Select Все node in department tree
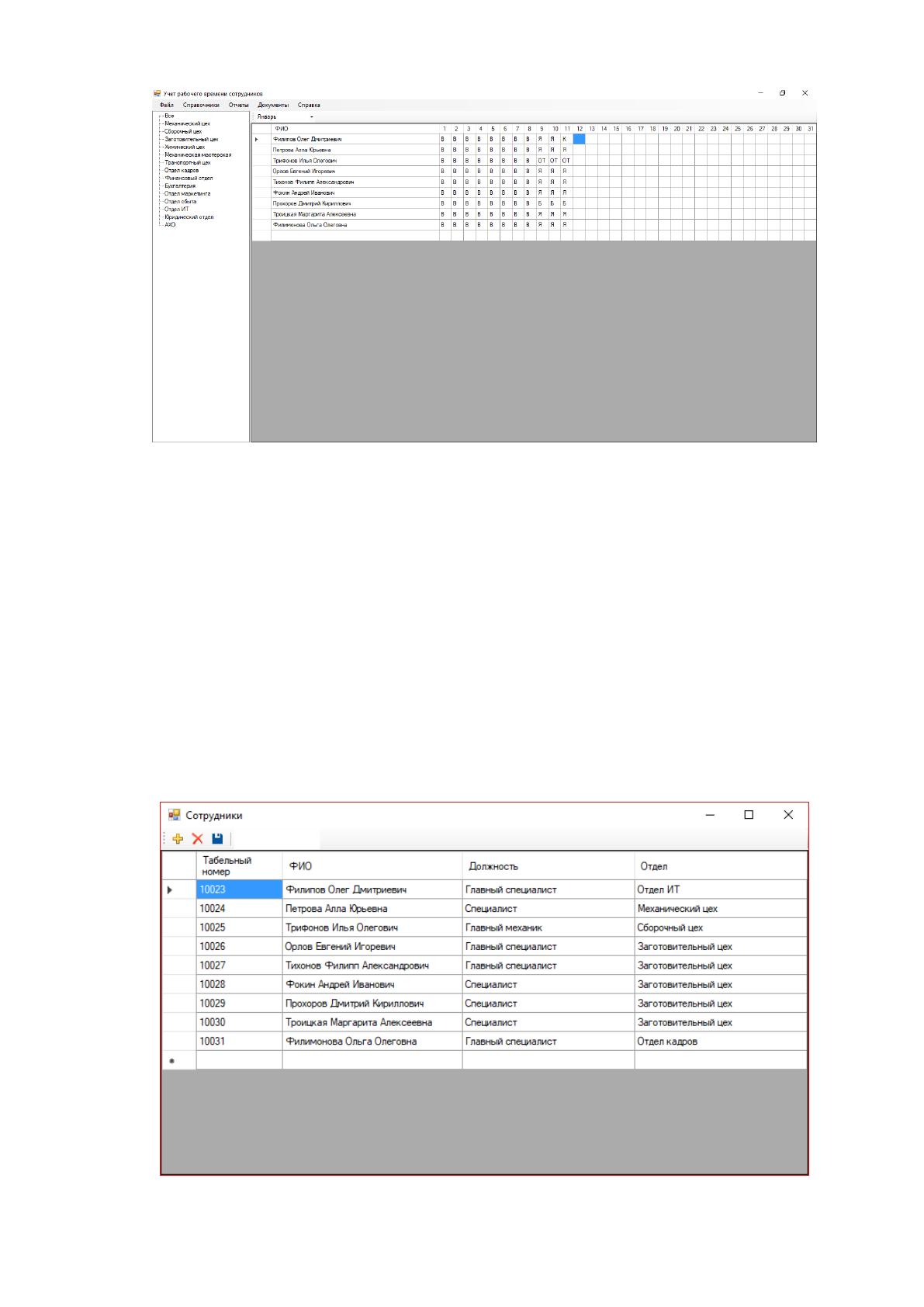924x1307 pixels. (169, 116)
